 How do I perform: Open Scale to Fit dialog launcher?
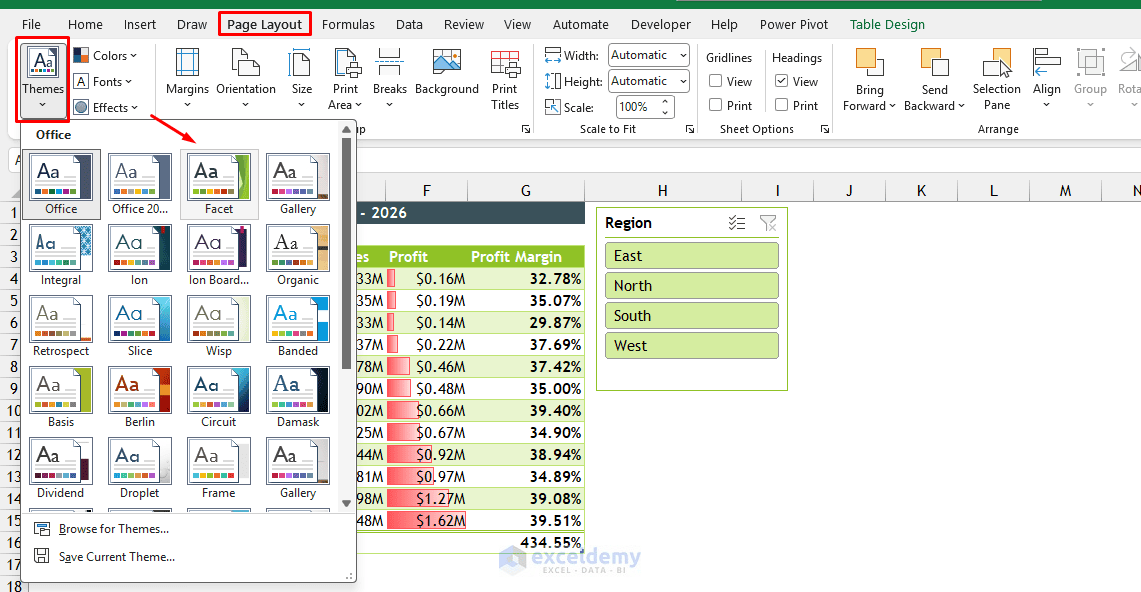tap(690, 129)
